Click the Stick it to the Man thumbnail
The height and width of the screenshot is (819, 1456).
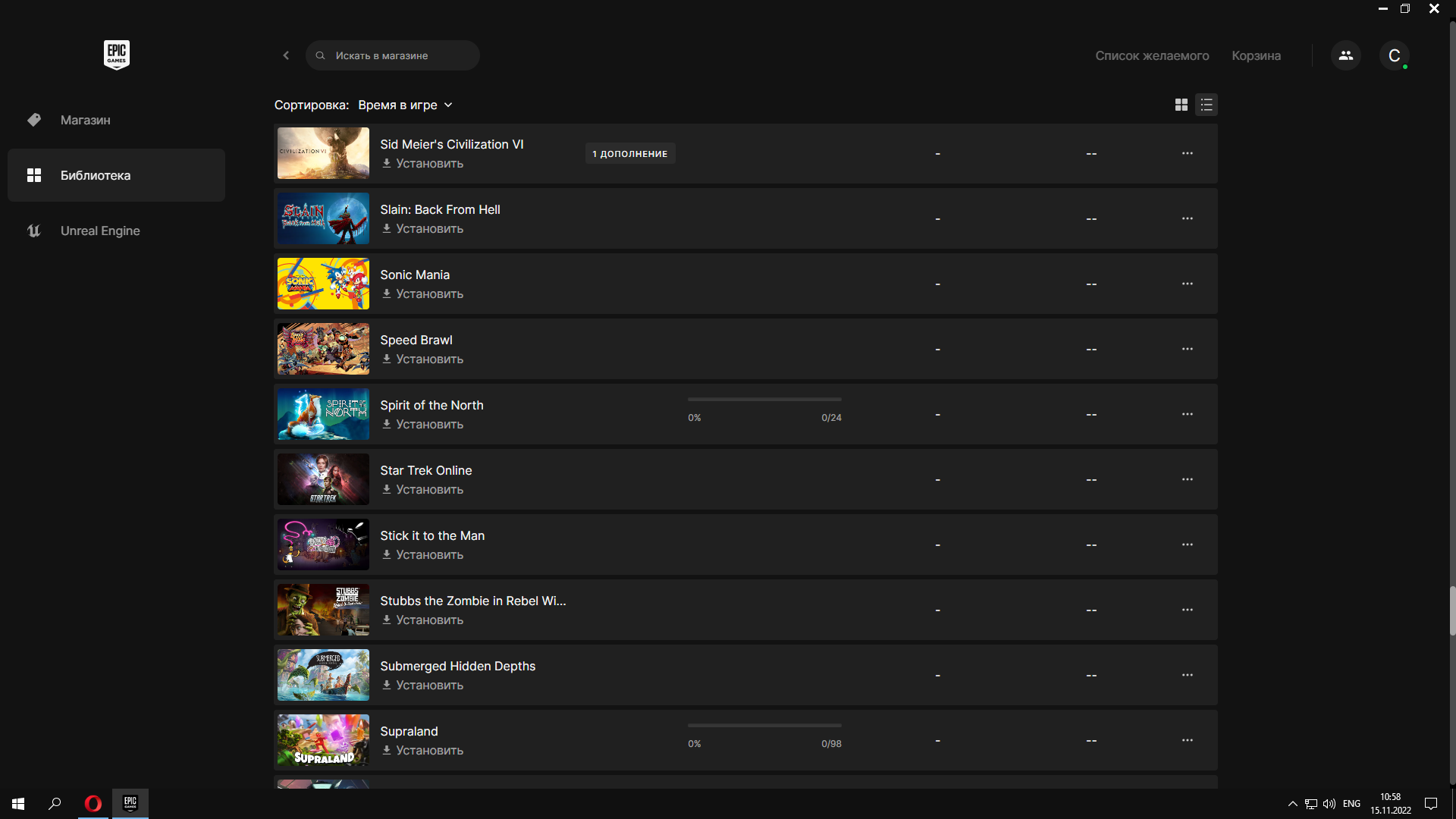click(323, 544)
